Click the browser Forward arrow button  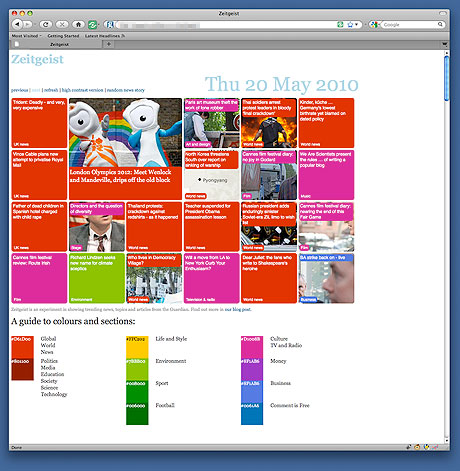click(28, 24)
